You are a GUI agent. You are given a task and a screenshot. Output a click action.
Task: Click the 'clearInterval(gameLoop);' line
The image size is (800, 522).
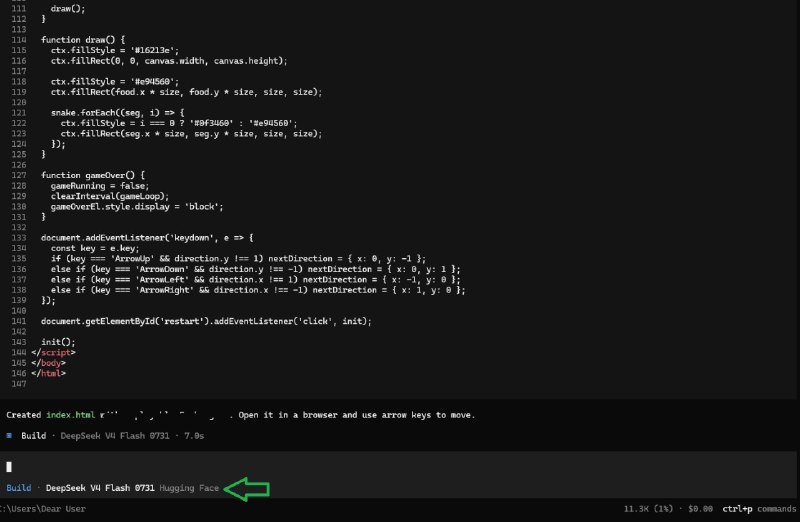[110, 196]
